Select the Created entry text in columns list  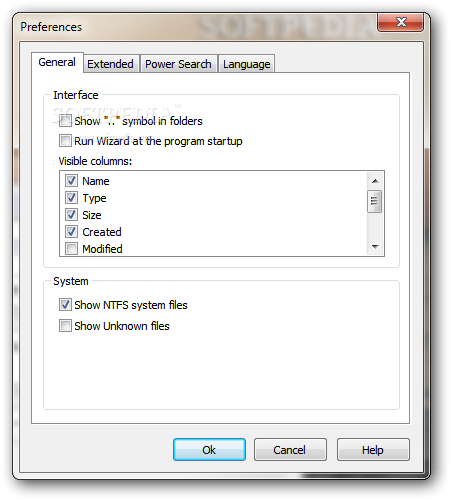(102, 232)
